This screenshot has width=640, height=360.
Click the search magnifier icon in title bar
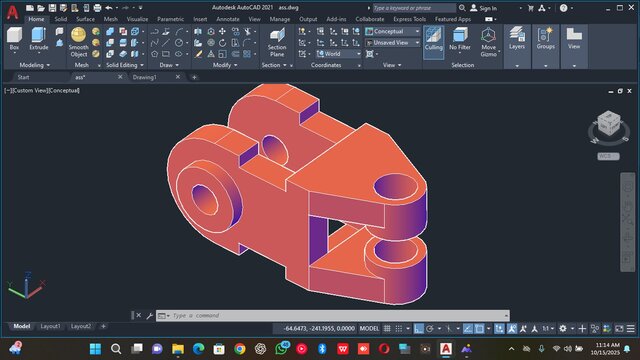click(x=462, y=8)
